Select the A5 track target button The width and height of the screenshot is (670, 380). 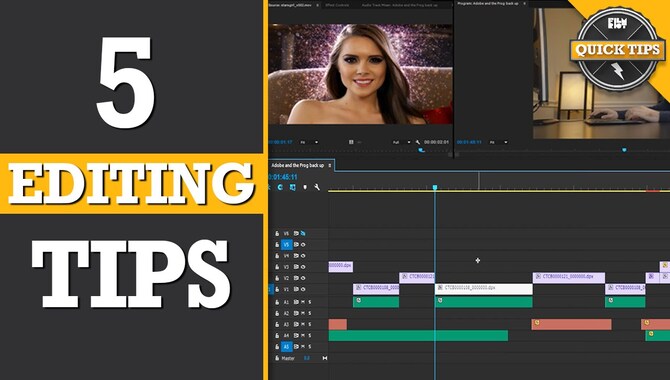point(286,347)
